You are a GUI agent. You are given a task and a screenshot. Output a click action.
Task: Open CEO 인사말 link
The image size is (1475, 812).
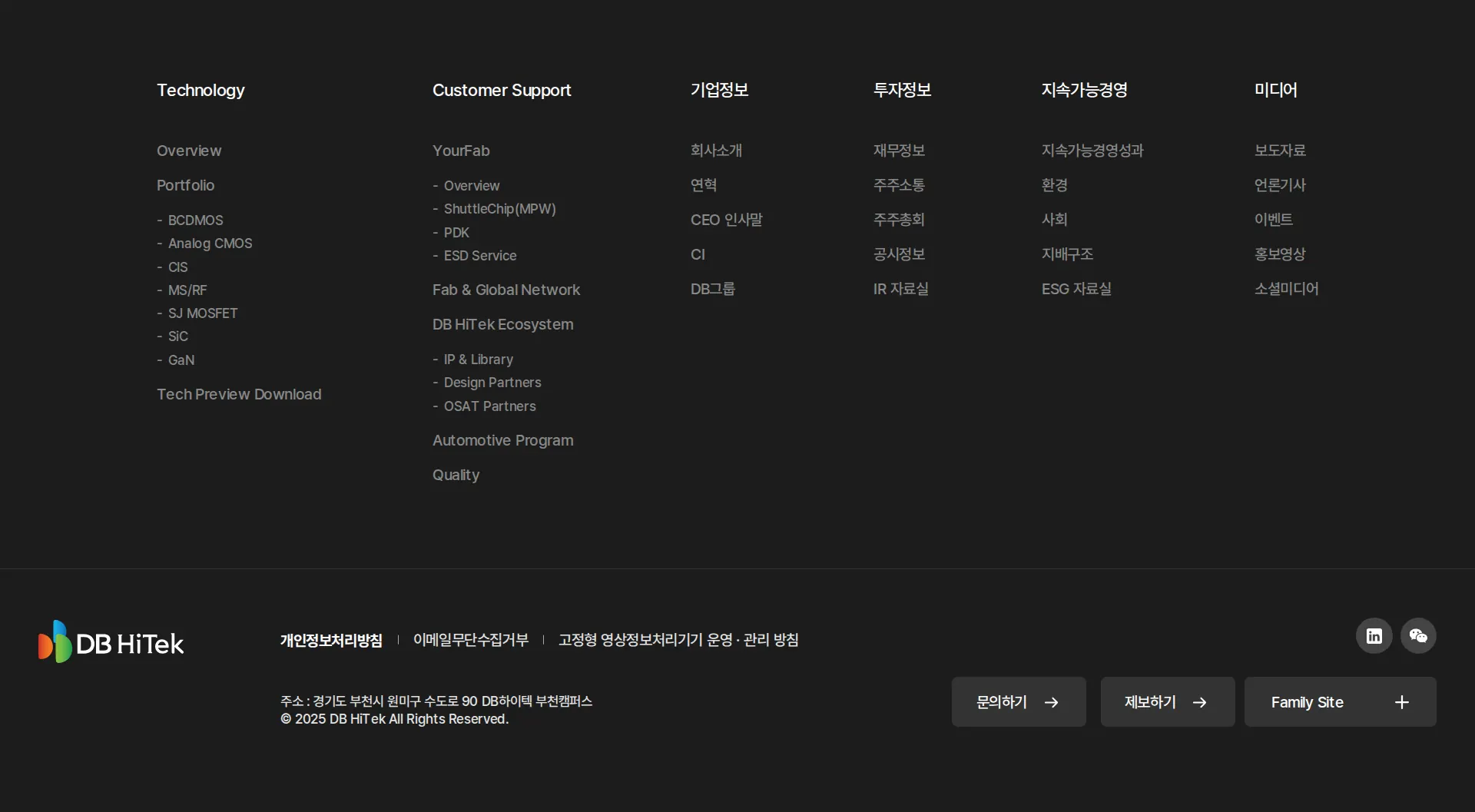pyautogui.click(x=727, y=220)
